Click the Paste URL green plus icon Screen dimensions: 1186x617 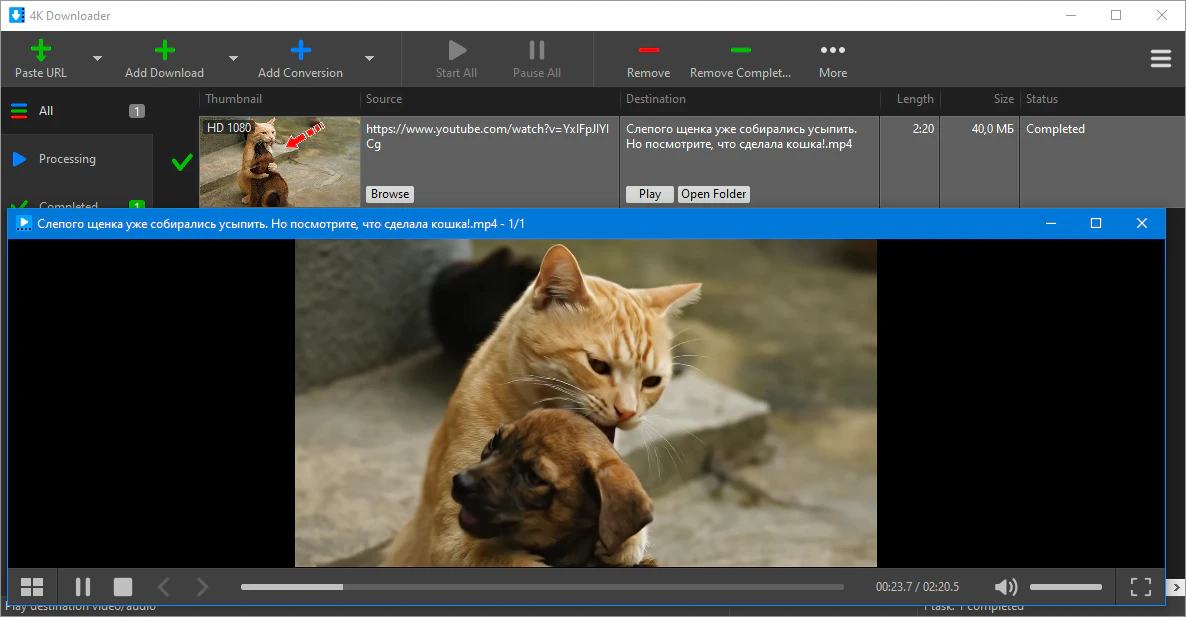(41, 51)
